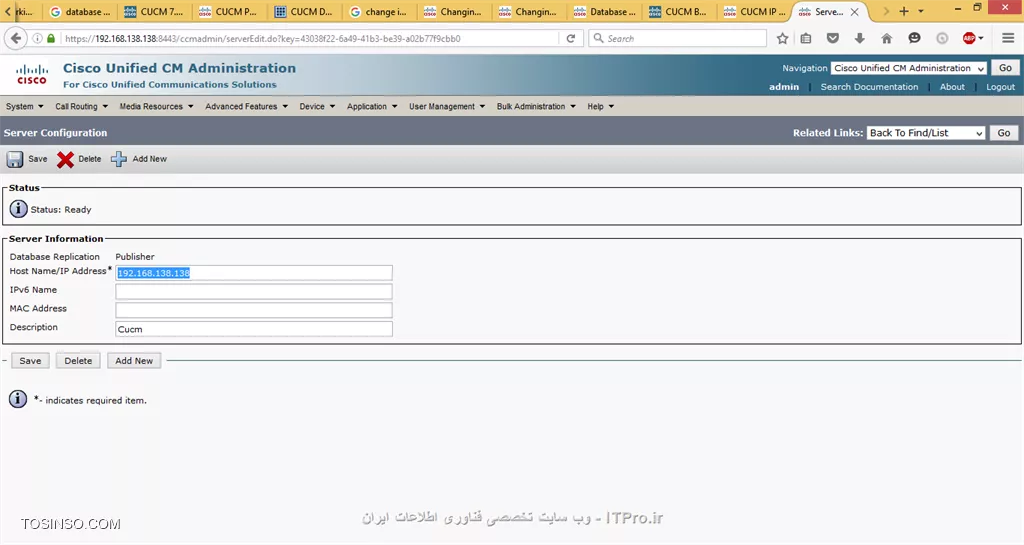Open the downloads arrow icon
Image resolution: width=1024 pixels, height=545 pixels.
[859, 39]
